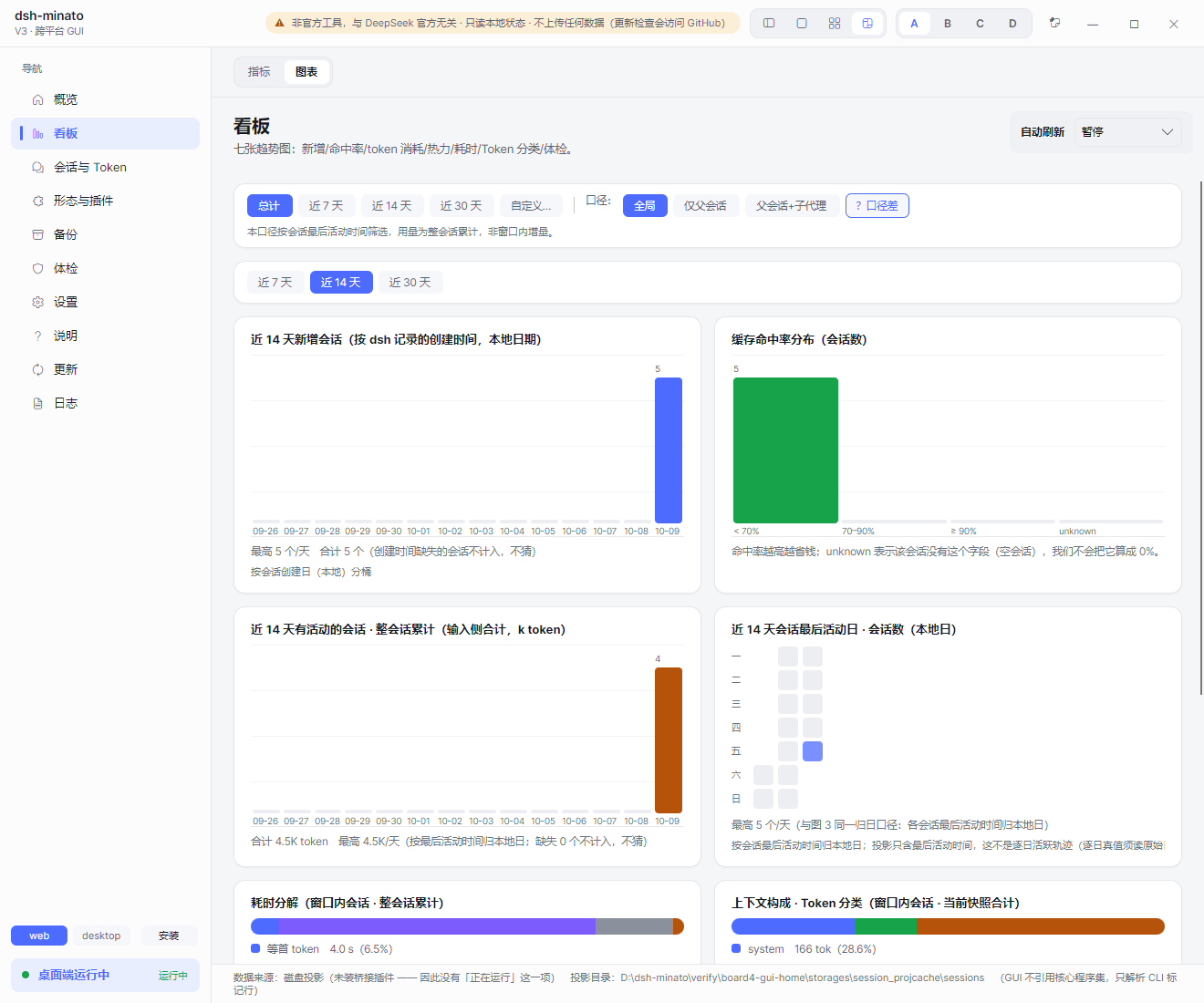The height and width of the screenshot is (1003, 1204).
Task: Click 桌面端运行中 status button
Action: tap(105, 975)
